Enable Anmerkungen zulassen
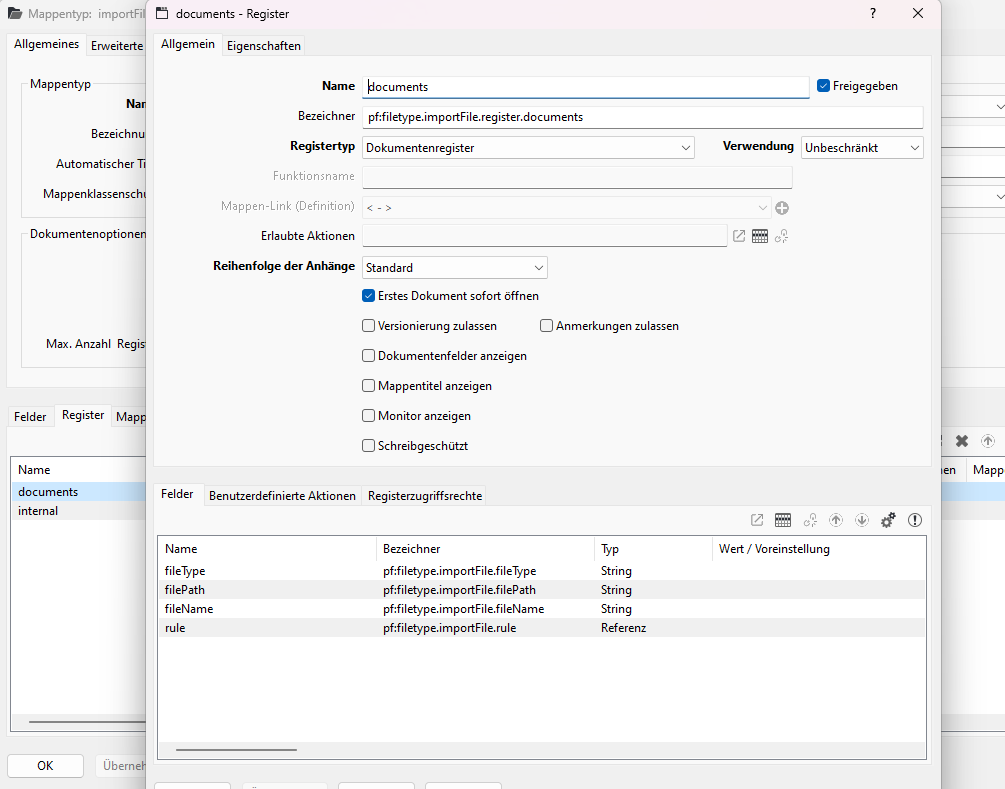This screenshot has width=1005, height=789. [546, 326]
